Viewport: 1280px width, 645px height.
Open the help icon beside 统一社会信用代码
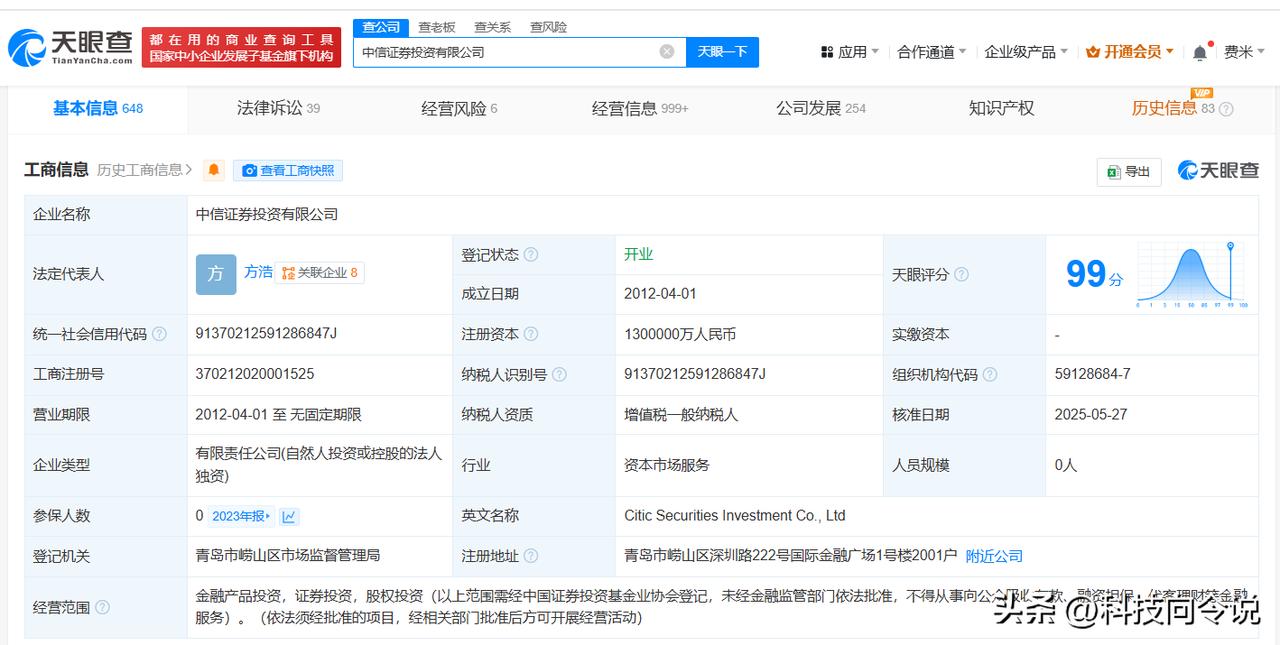pos(159,334)
